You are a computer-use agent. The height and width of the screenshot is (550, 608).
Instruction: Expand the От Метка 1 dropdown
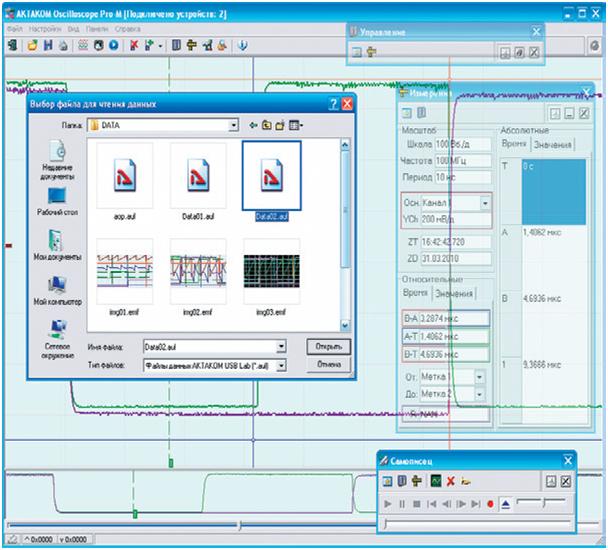[480, 377]
